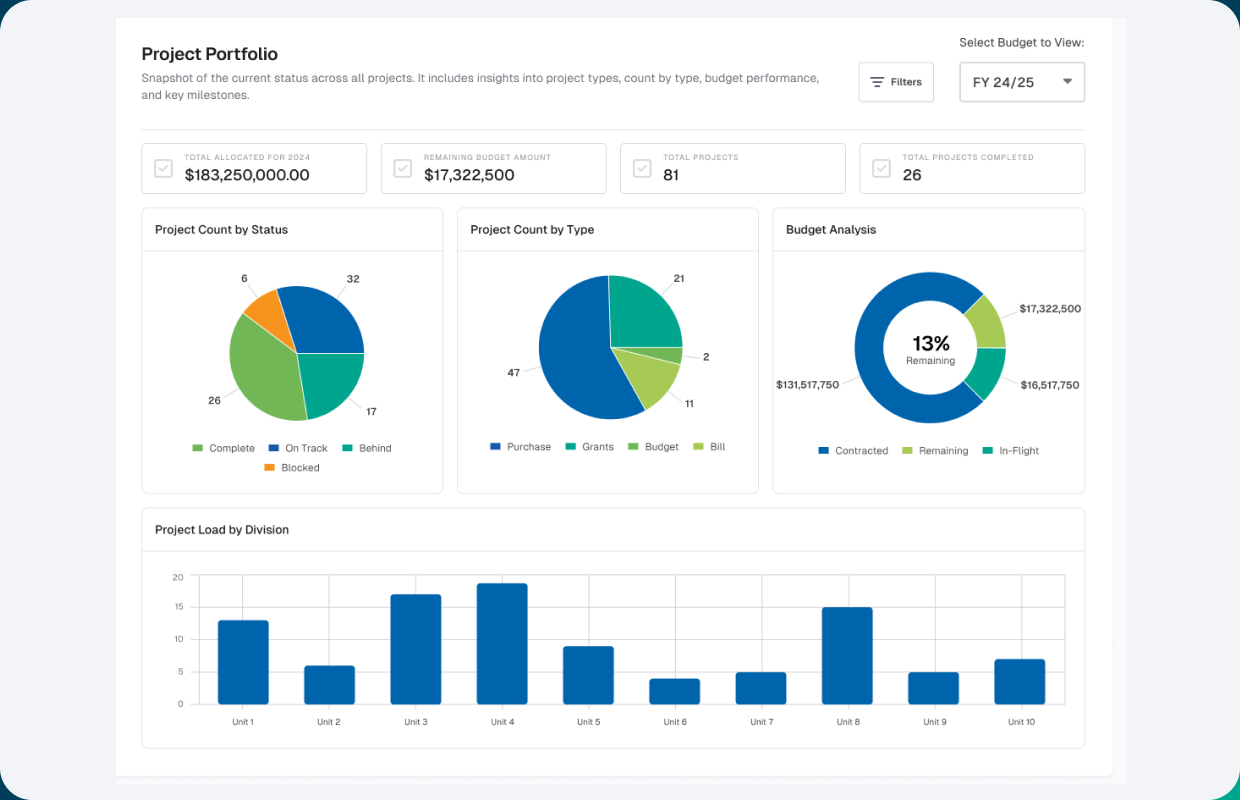Check the Total Allocated for 2024 checkbox

(163, 168)
